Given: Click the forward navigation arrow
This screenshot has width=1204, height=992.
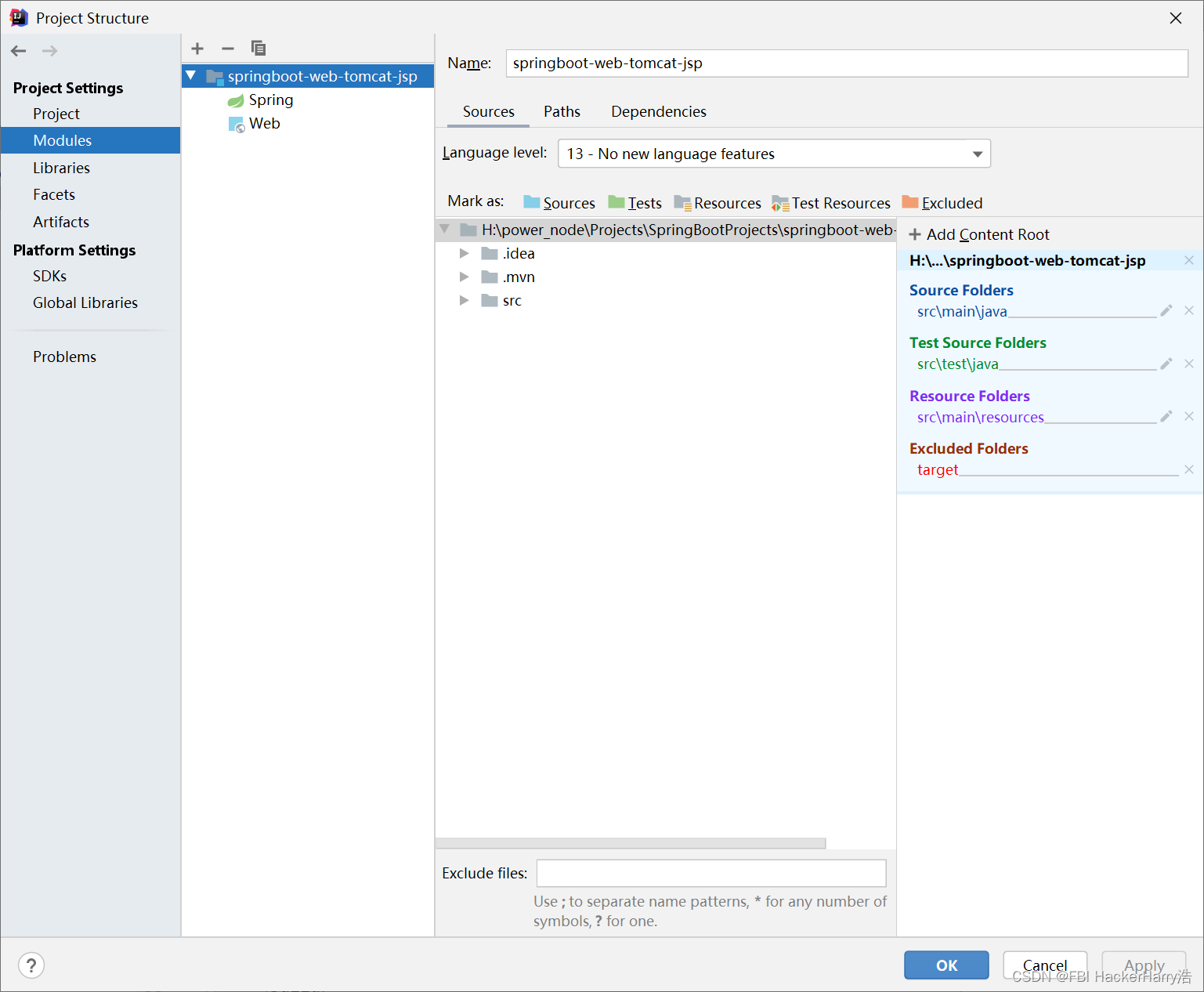Looking at the screenshot, I should pyautogui.click(x=49, y=51).
